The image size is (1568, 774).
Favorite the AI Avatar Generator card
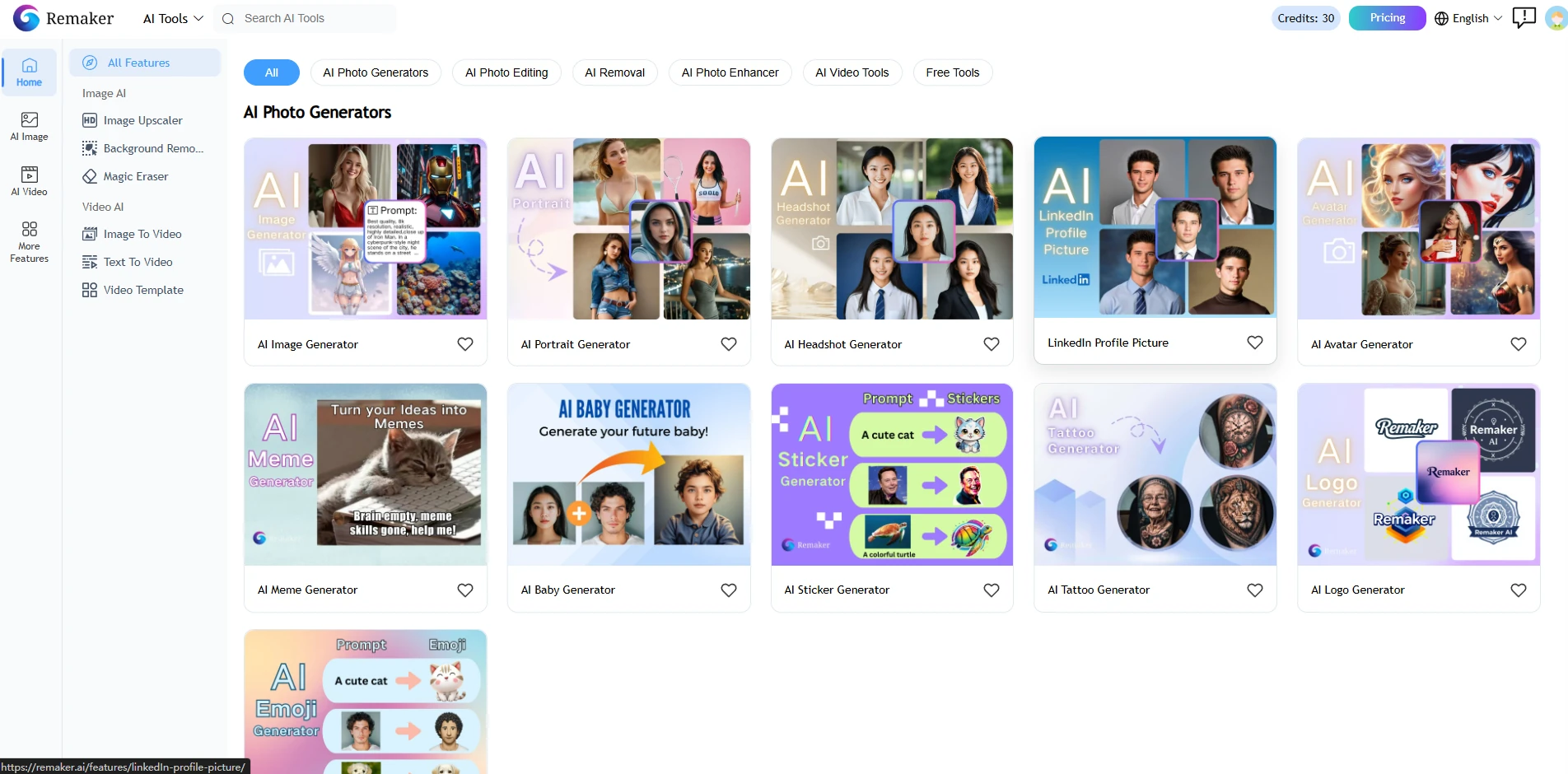1519,344
